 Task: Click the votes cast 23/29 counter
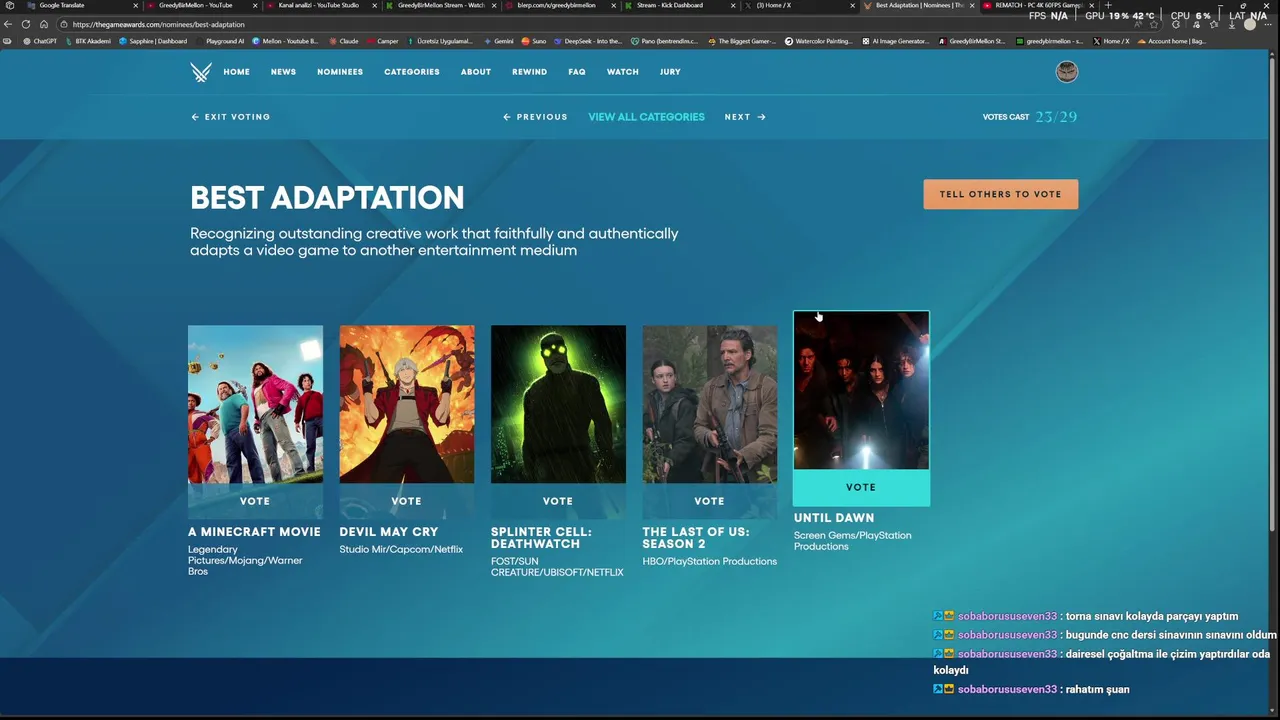[1030, 117]
